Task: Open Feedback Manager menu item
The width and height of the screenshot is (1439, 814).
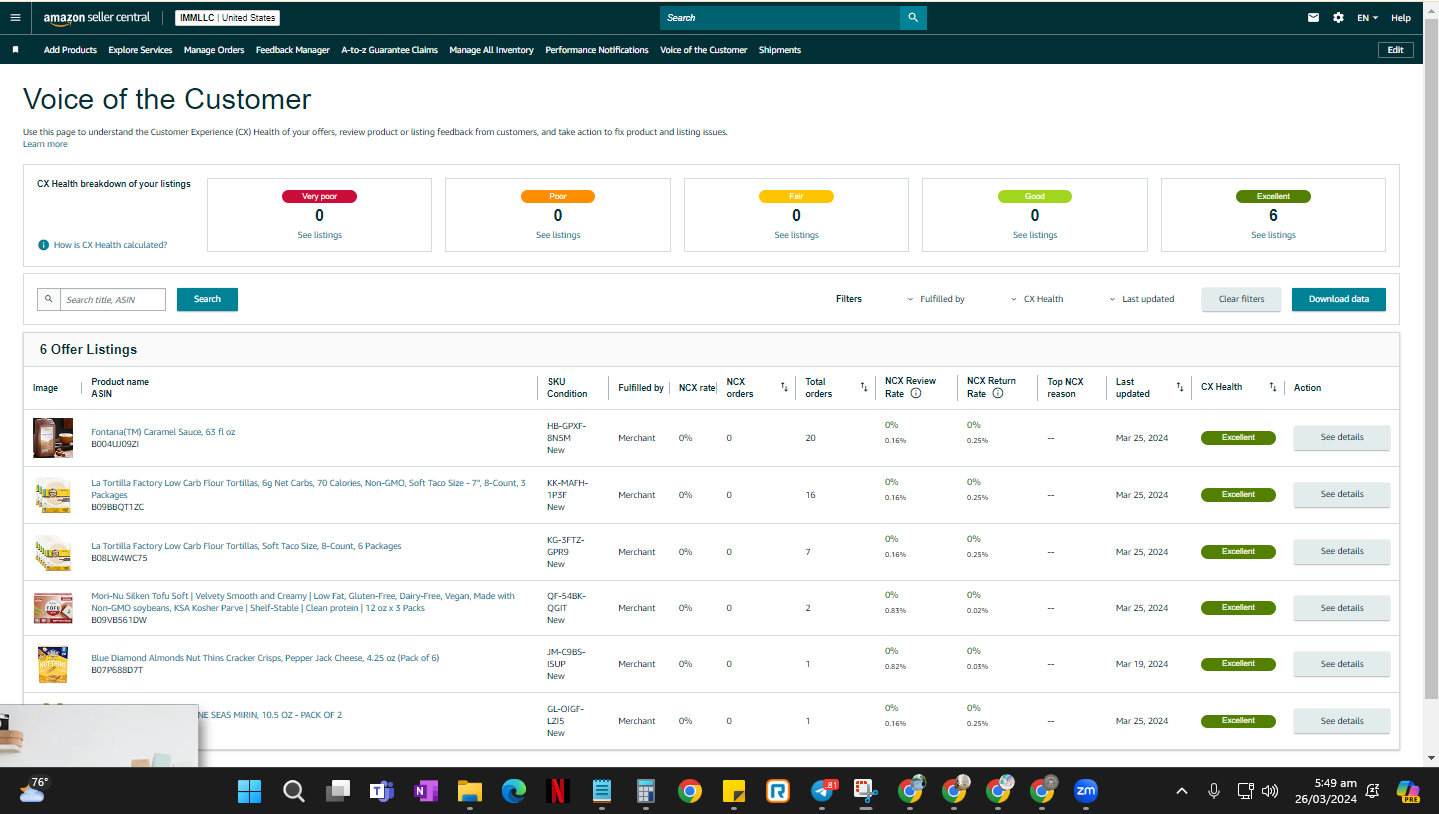Action: (x=293, y=50)
